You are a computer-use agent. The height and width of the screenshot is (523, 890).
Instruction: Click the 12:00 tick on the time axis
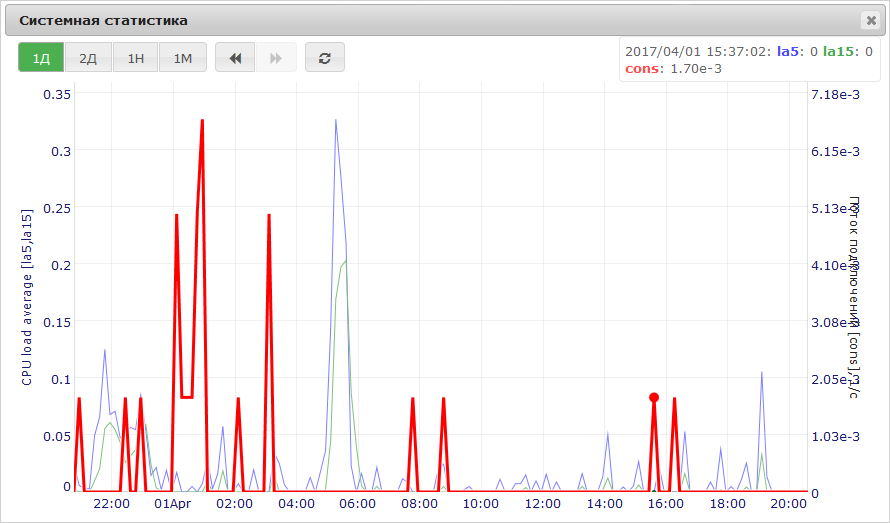[x=543, y=504]
